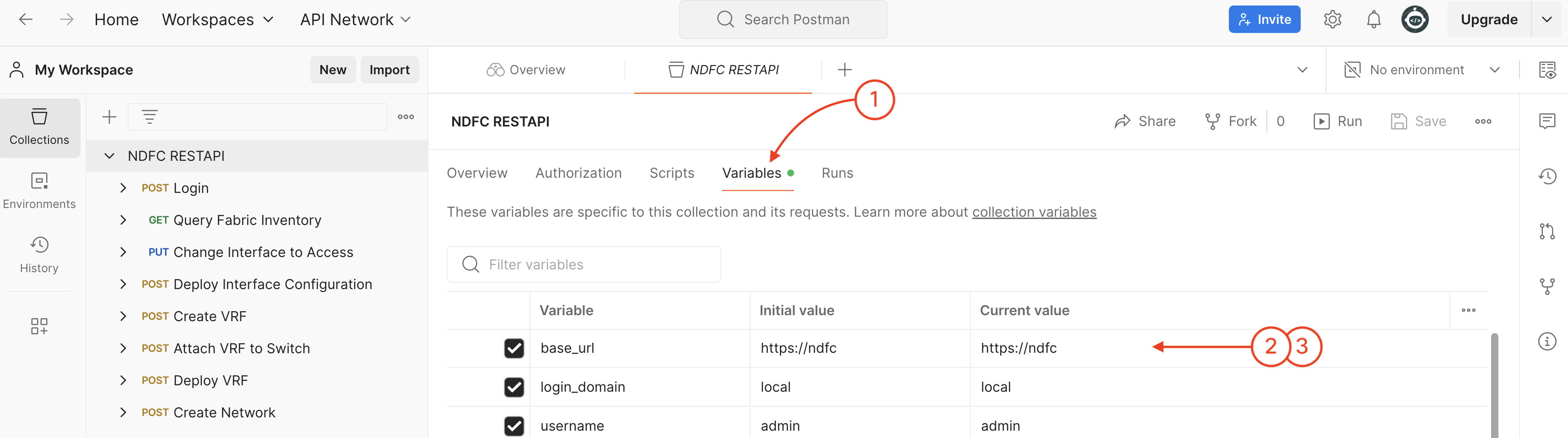Open forks icon in right sidebar
Screen dimensions: 1568x438
(x=1546, y=286)
